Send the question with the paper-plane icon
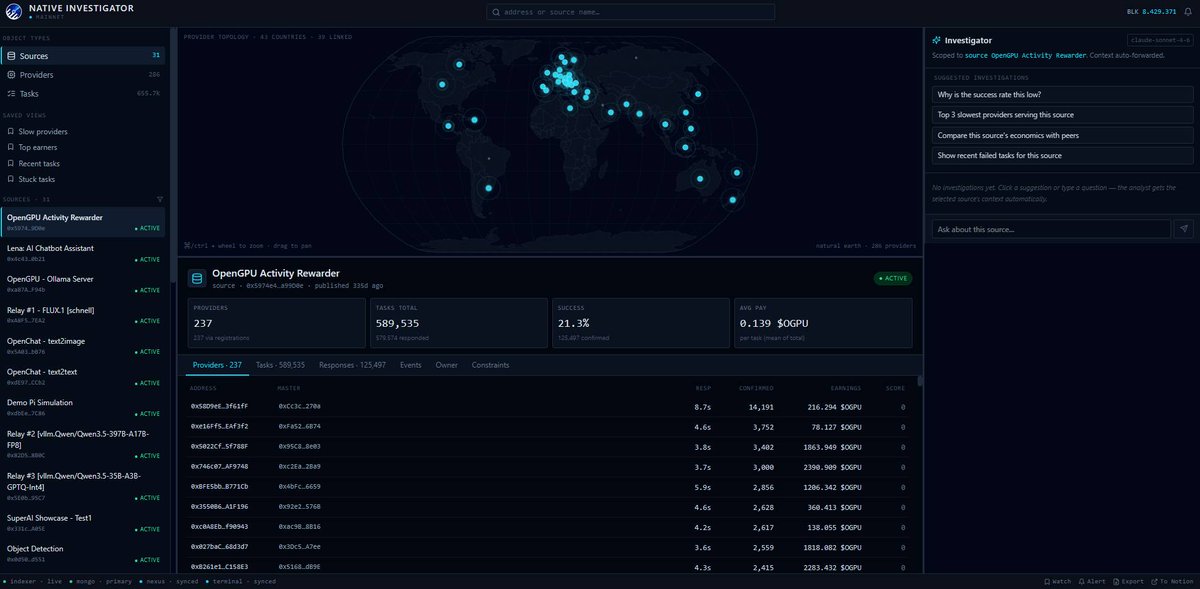 point(1184,229)
